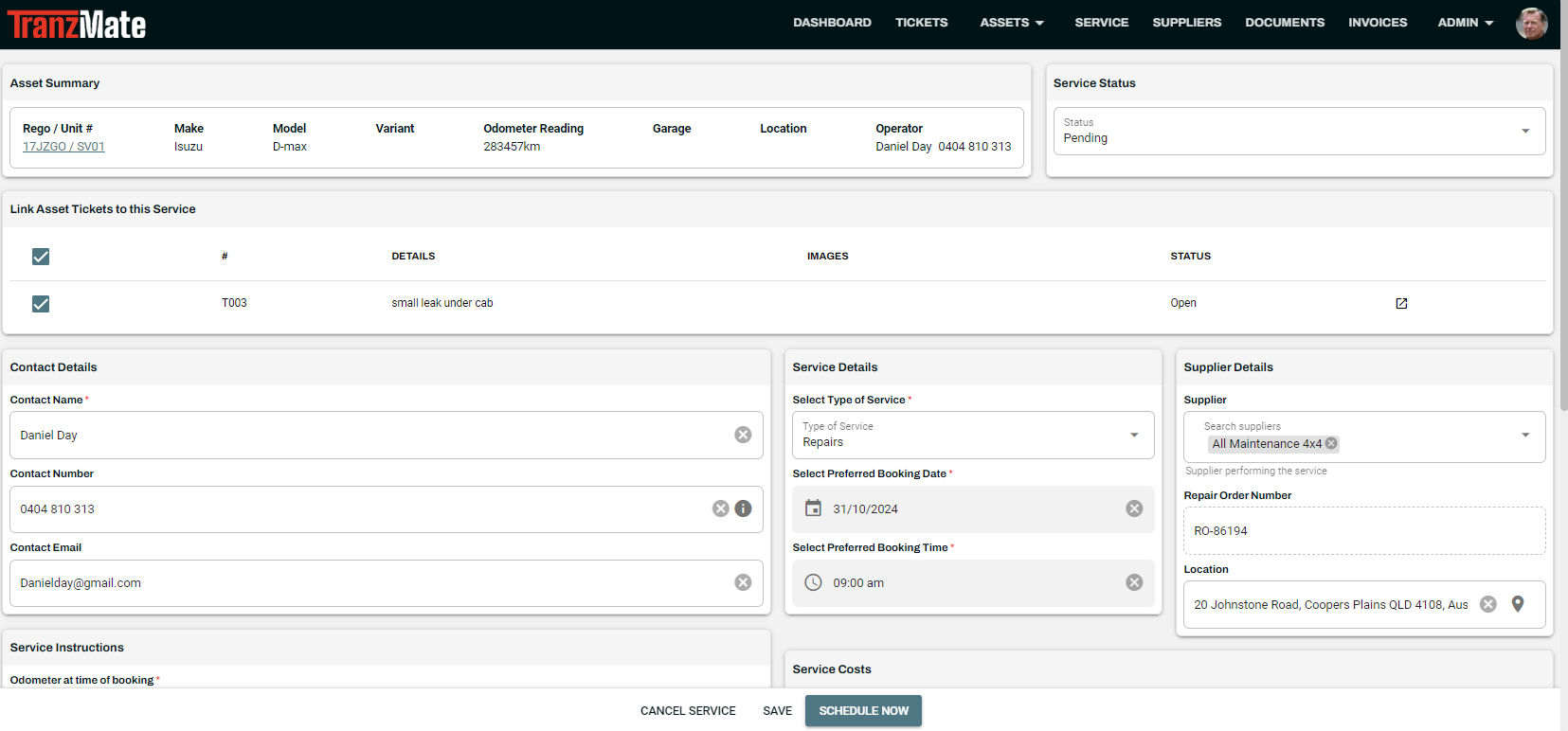Viewport: 1568px width, 731px height.
Task: Click ticket detail 'small leak under cab'
Action: pos(442,303)
